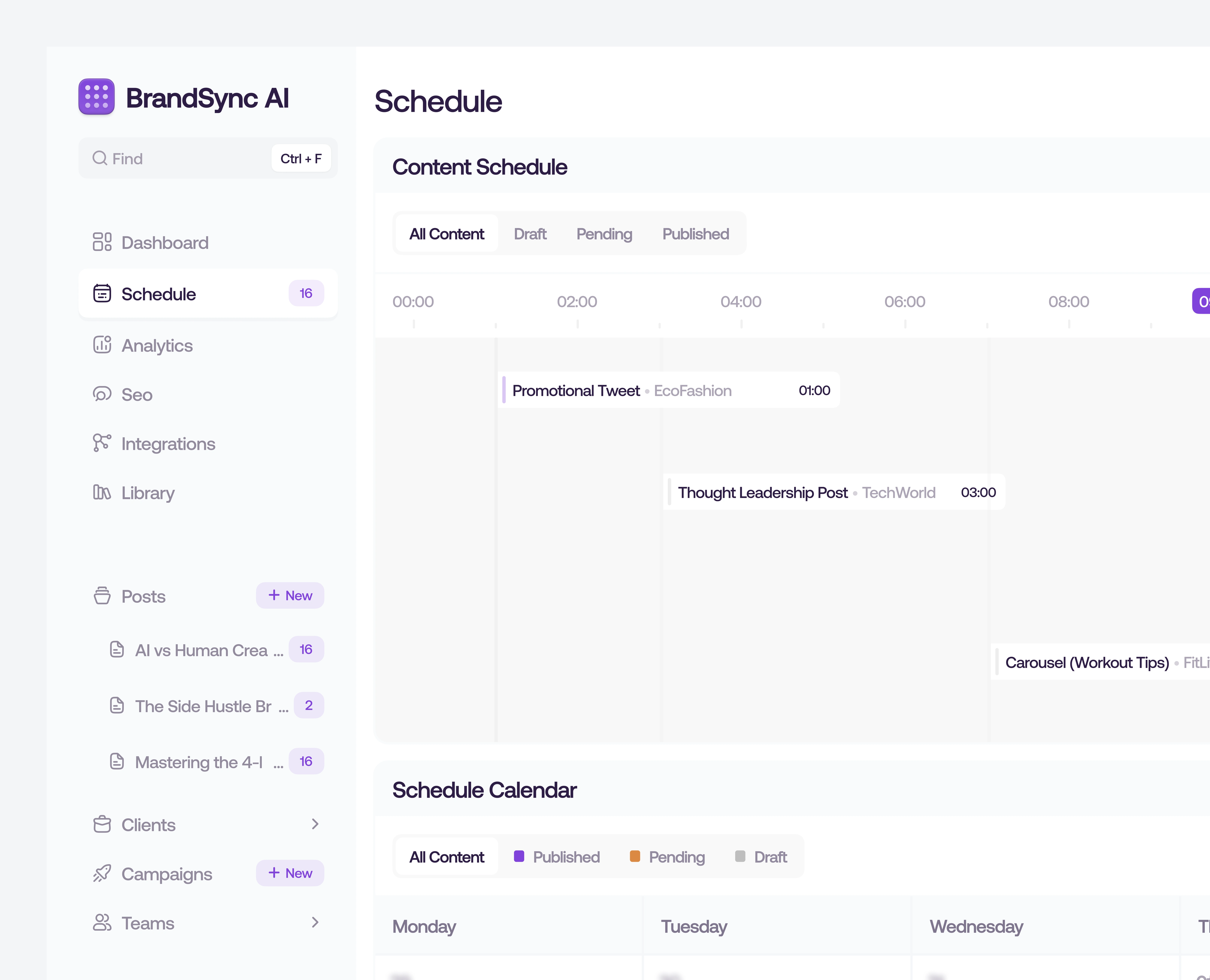This screenshot has width=1210, height=980.
Task: Switch to Pending tab in Content Schedule
Action: click(x=604, y=234)
